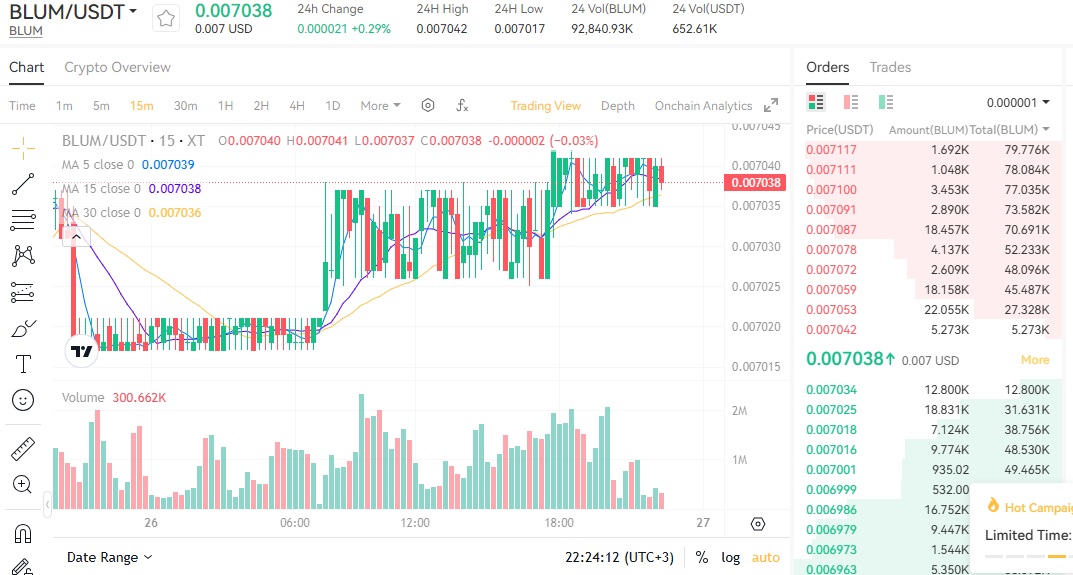This screenshot has height=575, width=1073.
Task: Click the Price(USDT) column header
Action: [840, 129]
